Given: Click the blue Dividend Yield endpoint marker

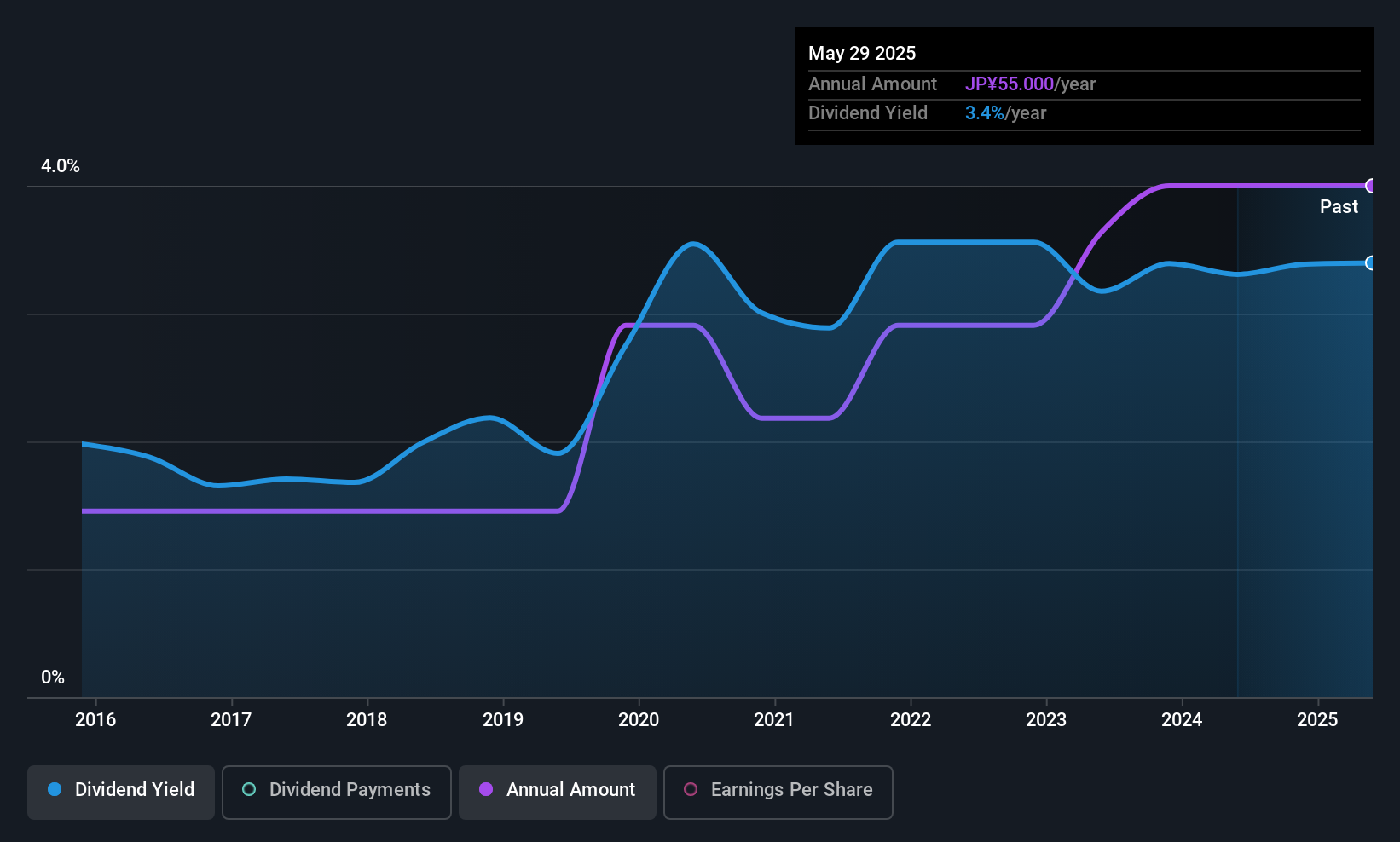Looking at the screenshot, I should [1371, 263].
